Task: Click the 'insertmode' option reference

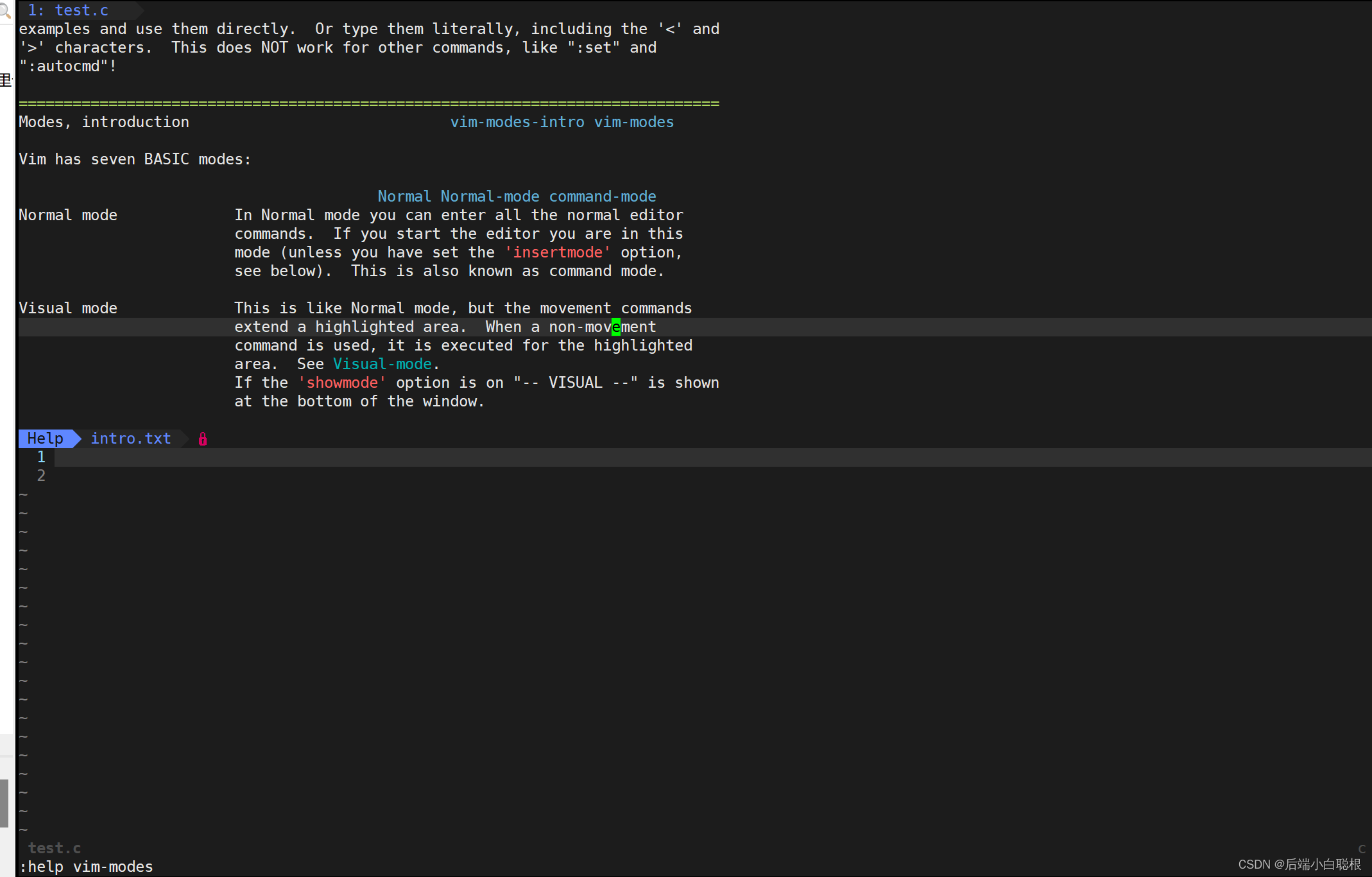Action: point(558,252)
